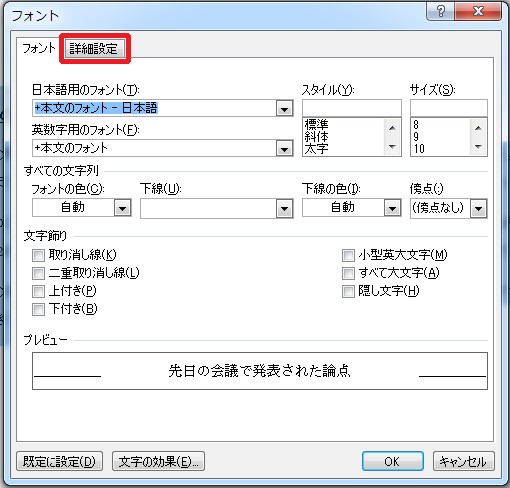Expand the 傍点 dropdown
This screenshot has width=510, height=488.
pyautogui.click(x=479, y=209)
